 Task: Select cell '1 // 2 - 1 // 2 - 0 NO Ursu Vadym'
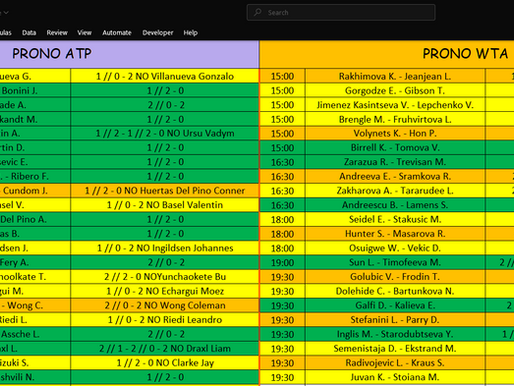(x=165, y=133)
